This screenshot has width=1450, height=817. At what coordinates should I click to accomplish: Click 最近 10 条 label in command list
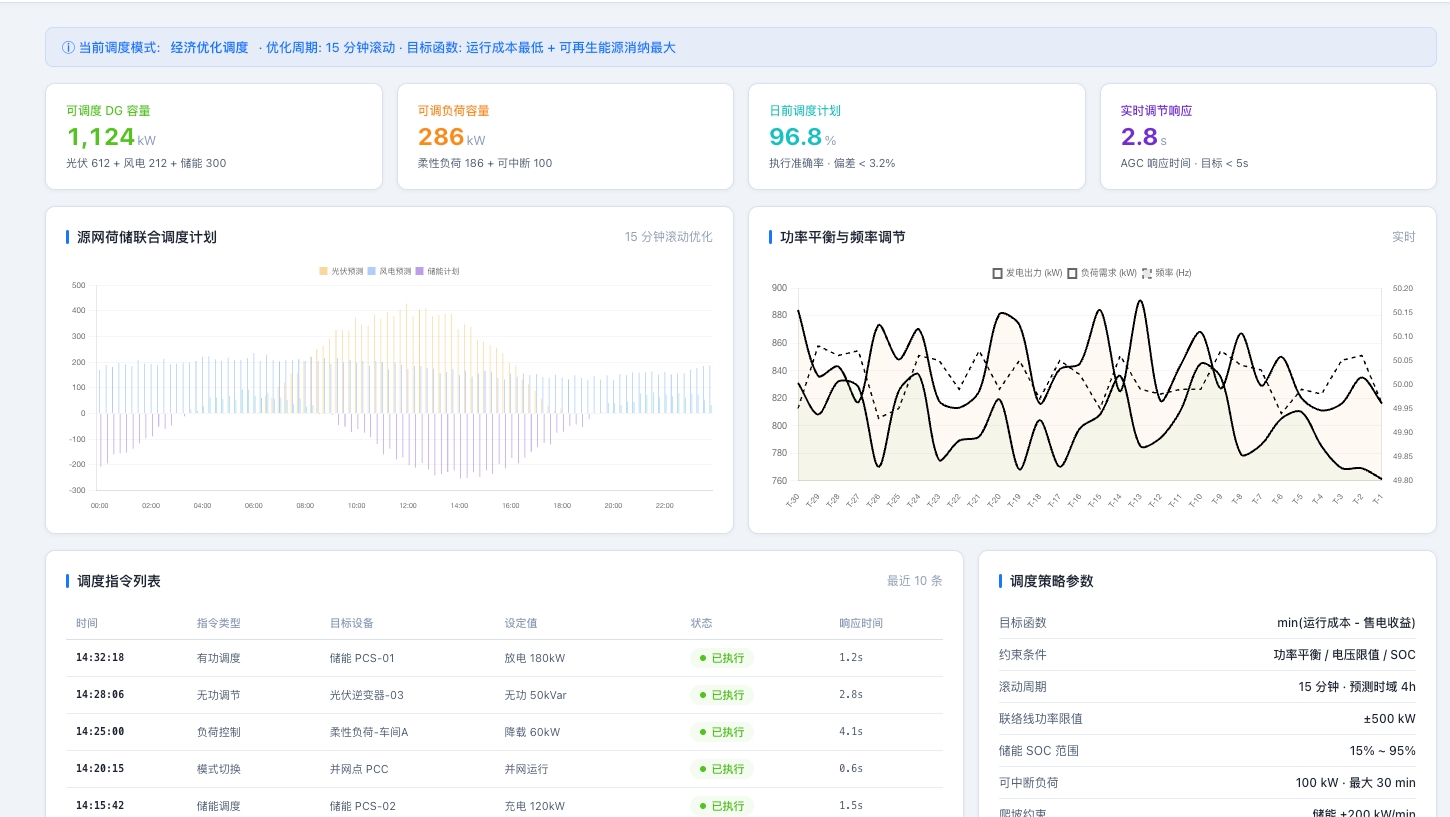914,581
